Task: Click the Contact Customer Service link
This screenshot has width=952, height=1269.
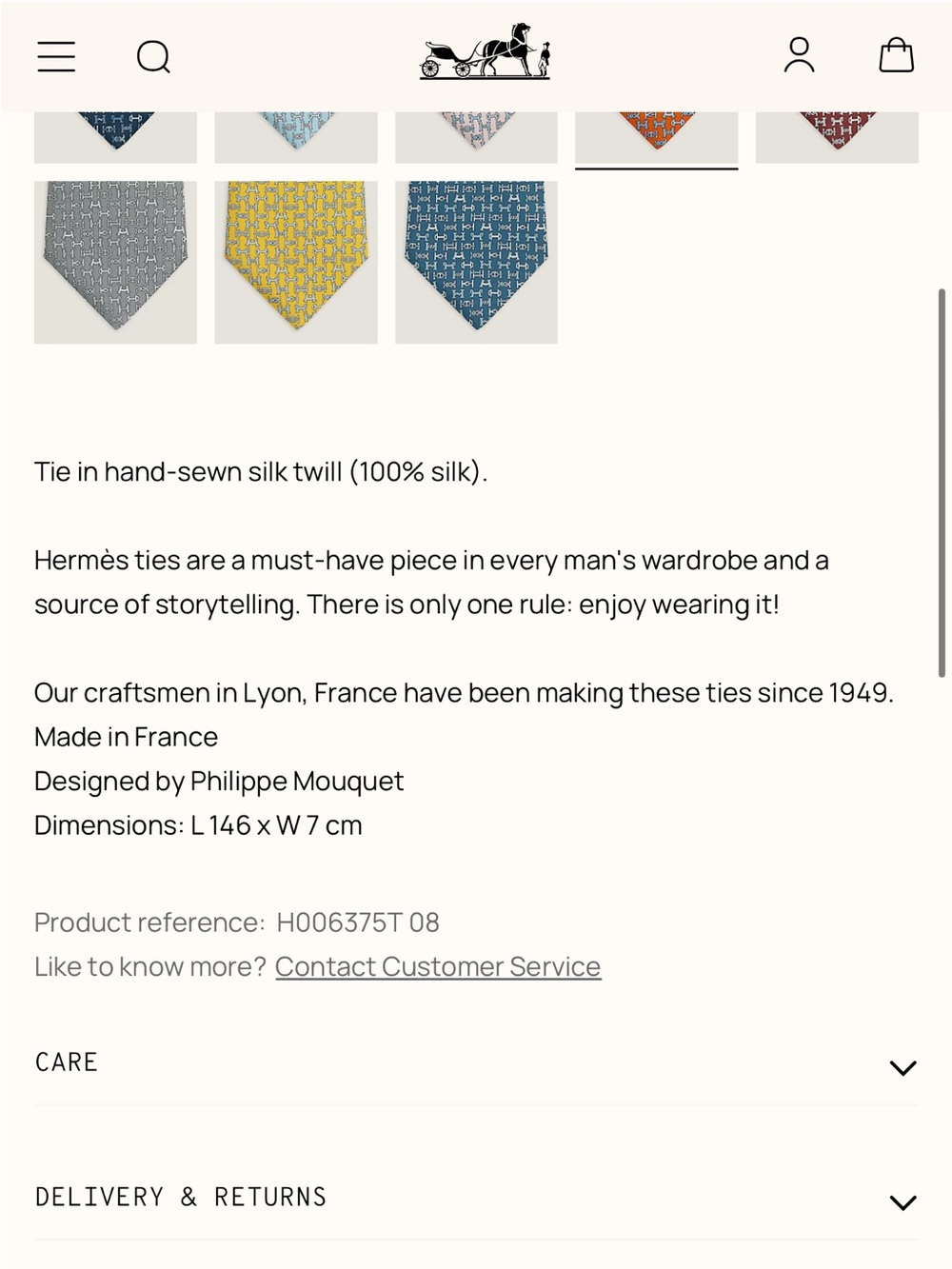Action: [438, 966]
